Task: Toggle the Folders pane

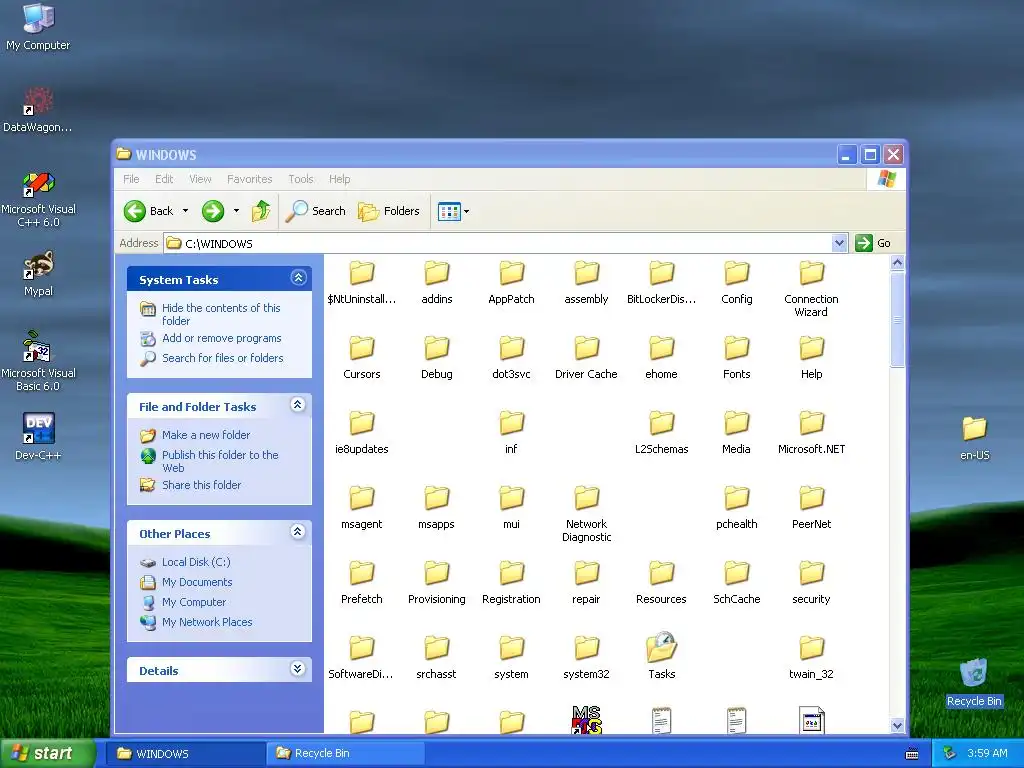Action: (389, 211)
